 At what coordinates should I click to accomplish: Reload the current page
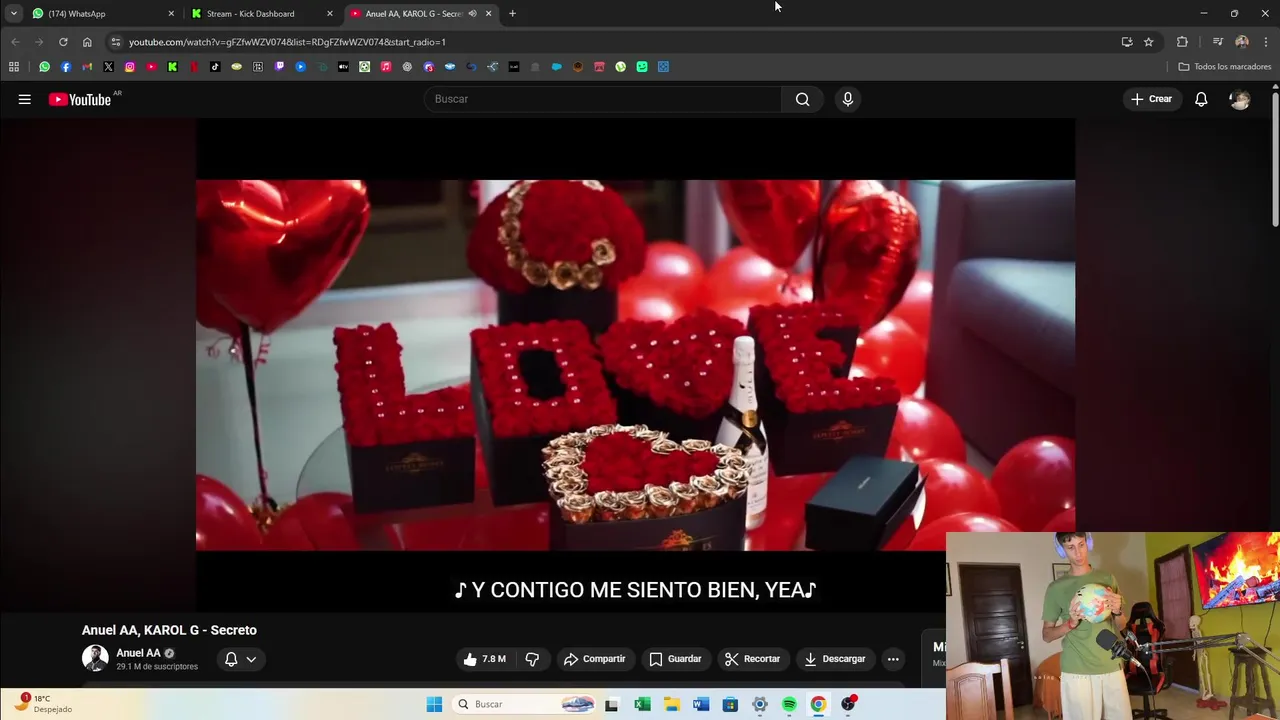pos(63,42)
